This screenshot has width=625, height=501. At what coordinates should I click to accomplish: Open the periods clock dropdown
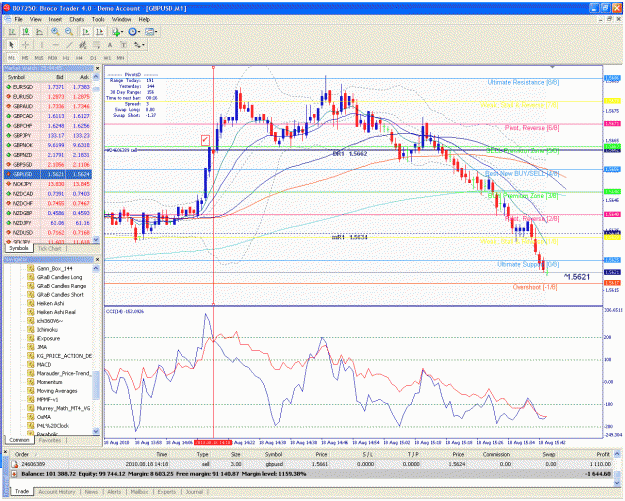point(134,31)
